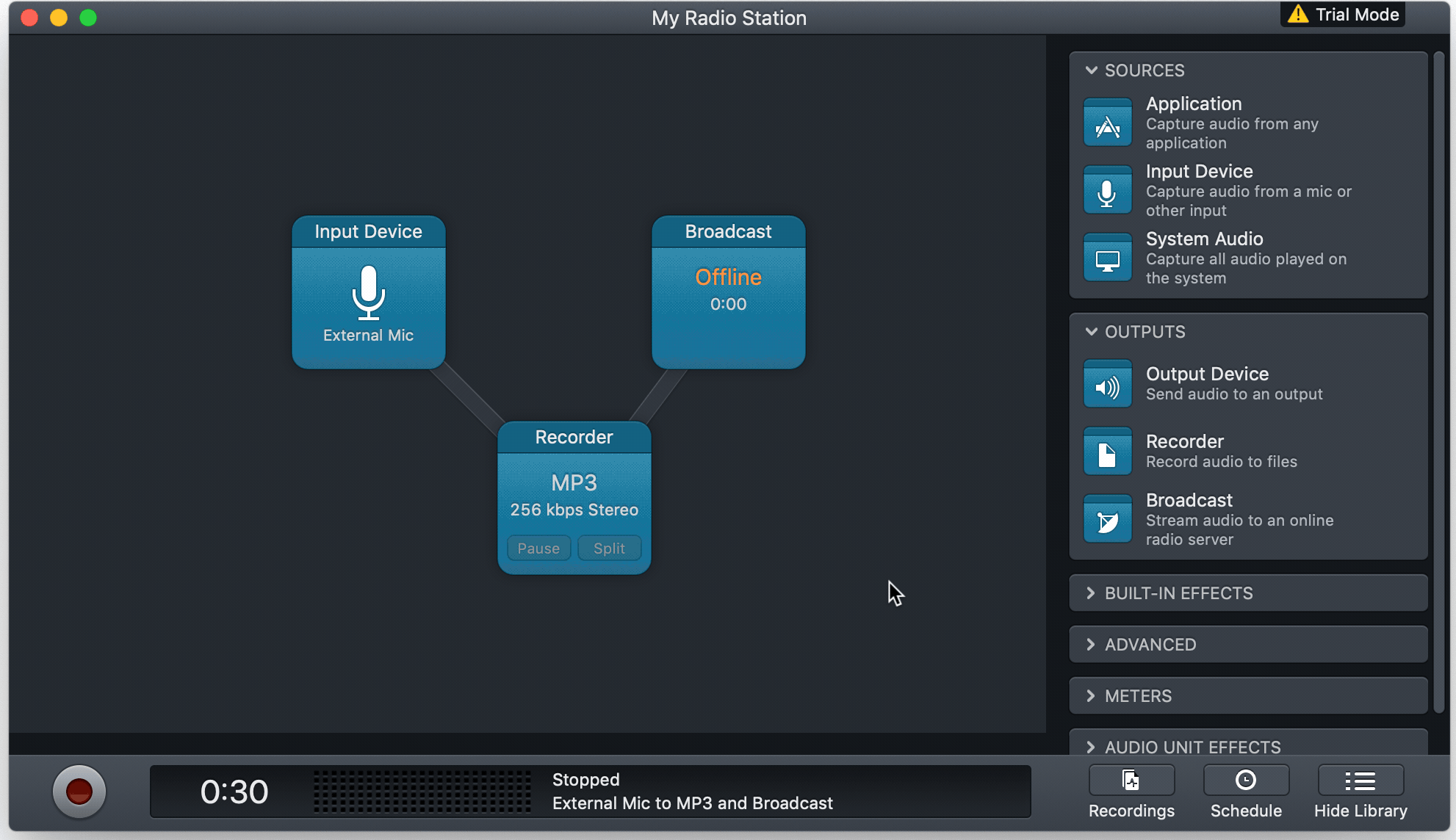
Task: Click the Recorder file icon in Outputs
Action: point(1107,452)
